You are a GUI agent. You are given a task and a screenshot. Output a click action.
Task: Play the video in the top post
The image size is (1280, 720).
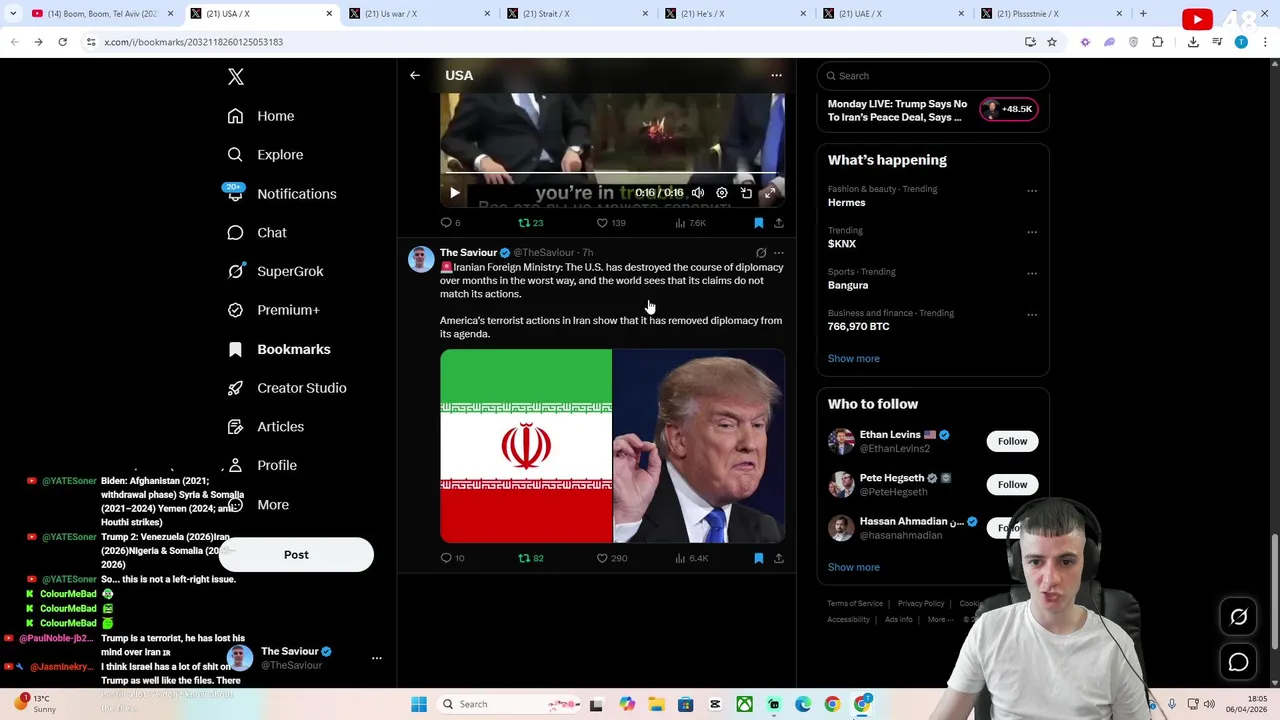pos(454,193)
